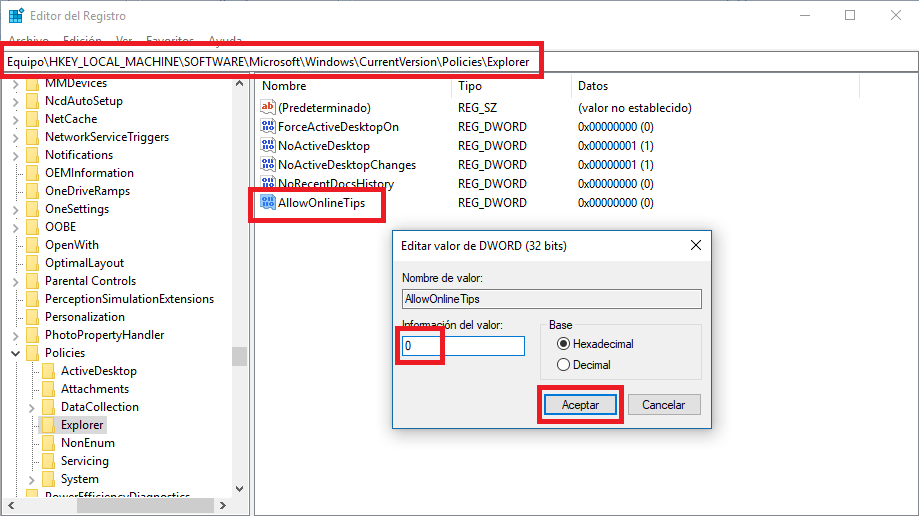919x516 pixels.
Task: Click the OEMInformation folder icon
Action: pos(33,173)
